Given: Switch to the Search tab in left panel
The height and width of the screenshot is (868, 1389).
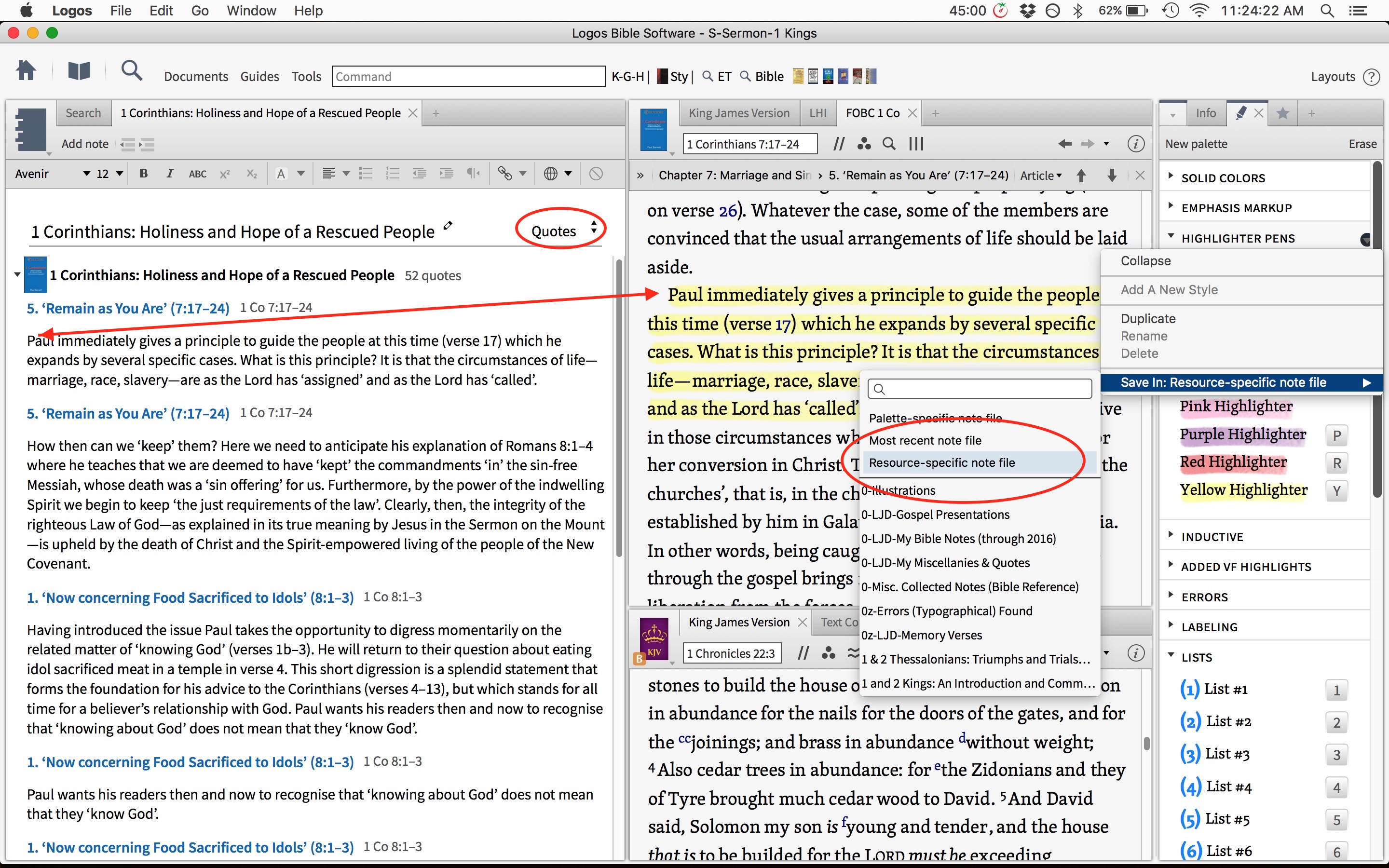Looking at the screenshot, I should (x=82, y=113).
